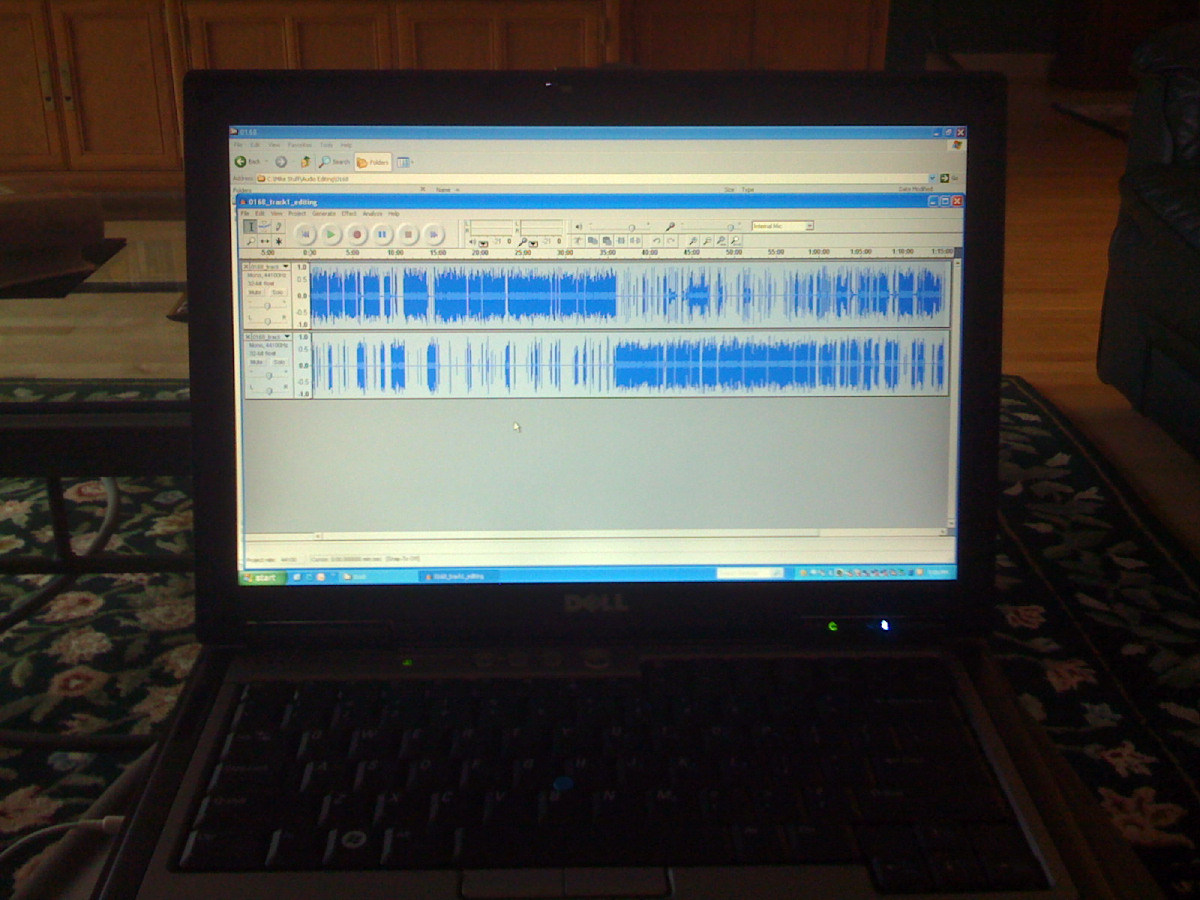
Task: Expand the Internal Mic input source dropdown
Action: [x=809, y=226]
